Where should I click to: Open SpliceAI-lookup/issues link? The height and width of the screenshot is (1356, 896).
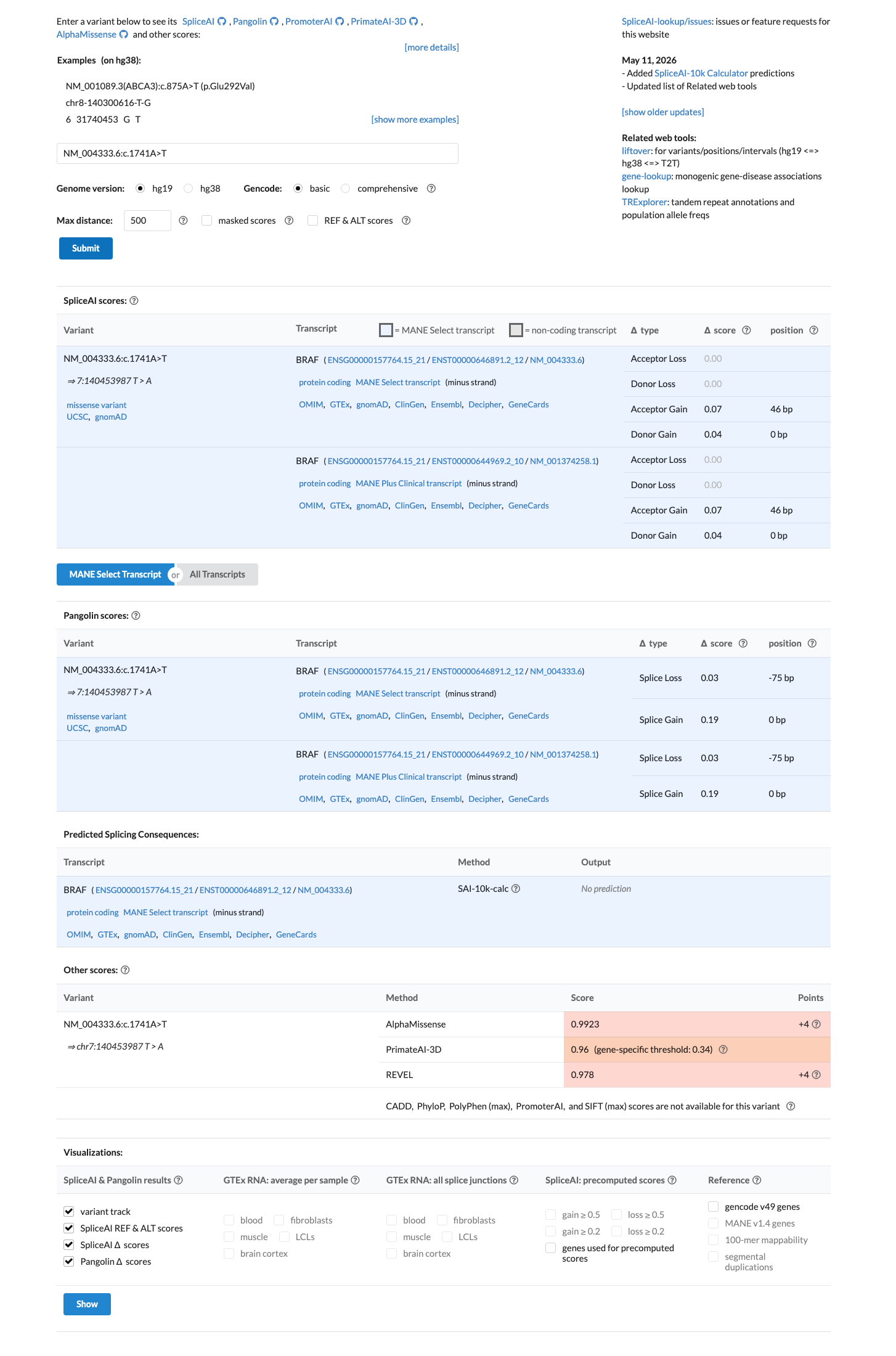point(667,22)
